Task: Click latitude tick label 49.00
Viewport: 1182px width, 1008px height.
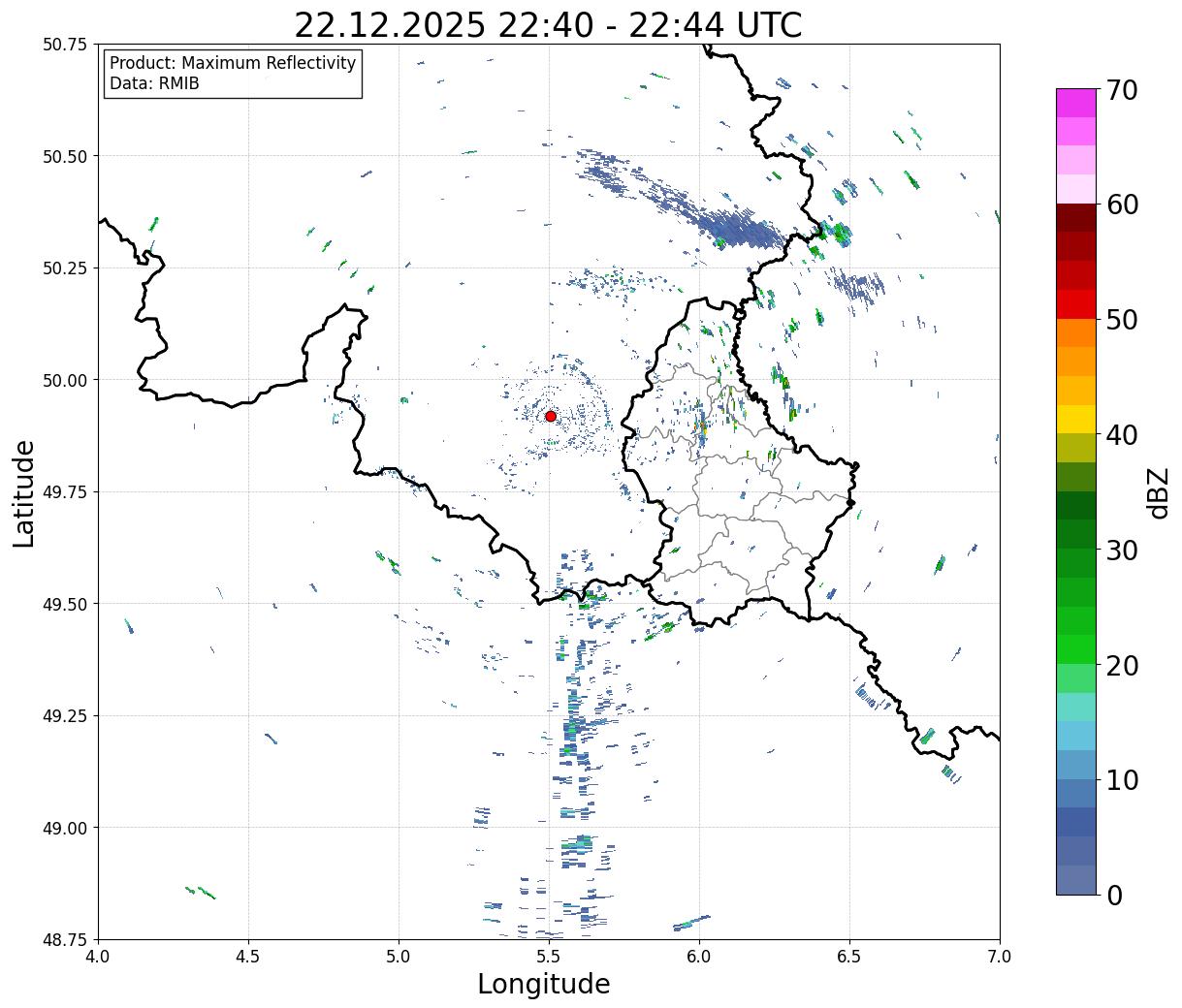Action: pos(65,828)
